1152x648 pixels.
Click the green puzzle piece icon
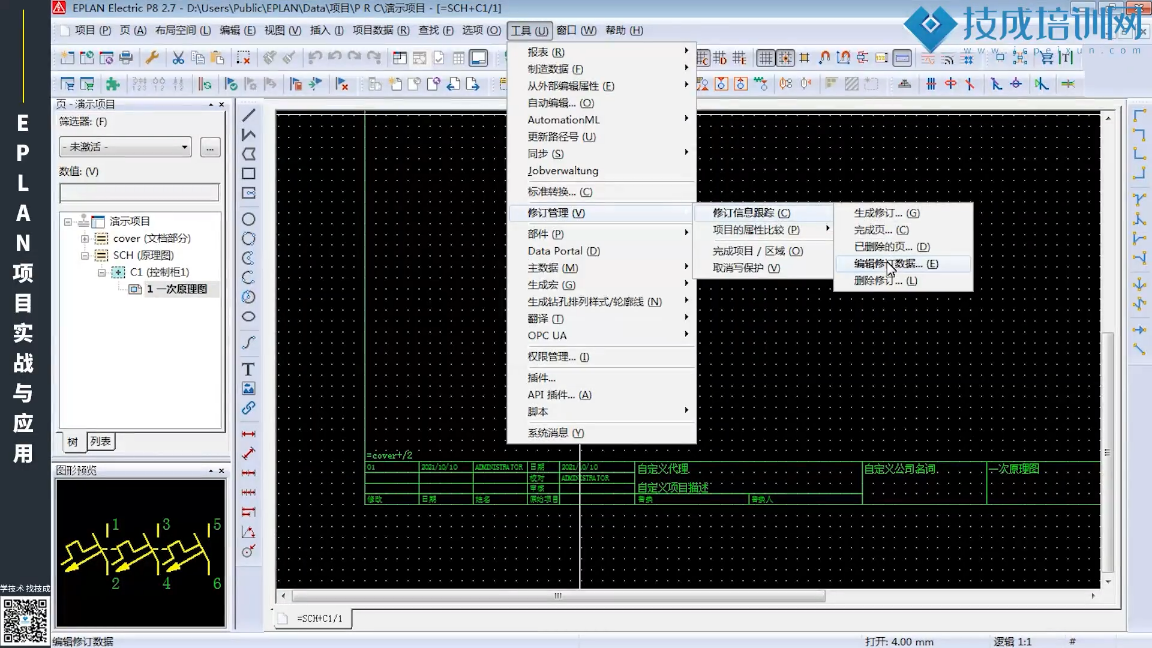tap(112, 84)
